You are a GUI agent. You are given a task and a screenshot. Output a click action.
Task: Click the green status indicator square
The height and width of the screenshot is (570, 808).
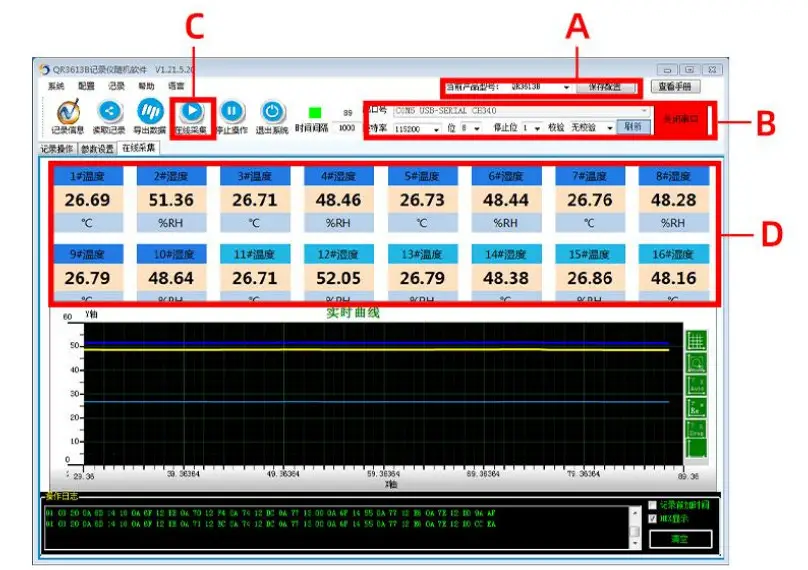(314, 112)
